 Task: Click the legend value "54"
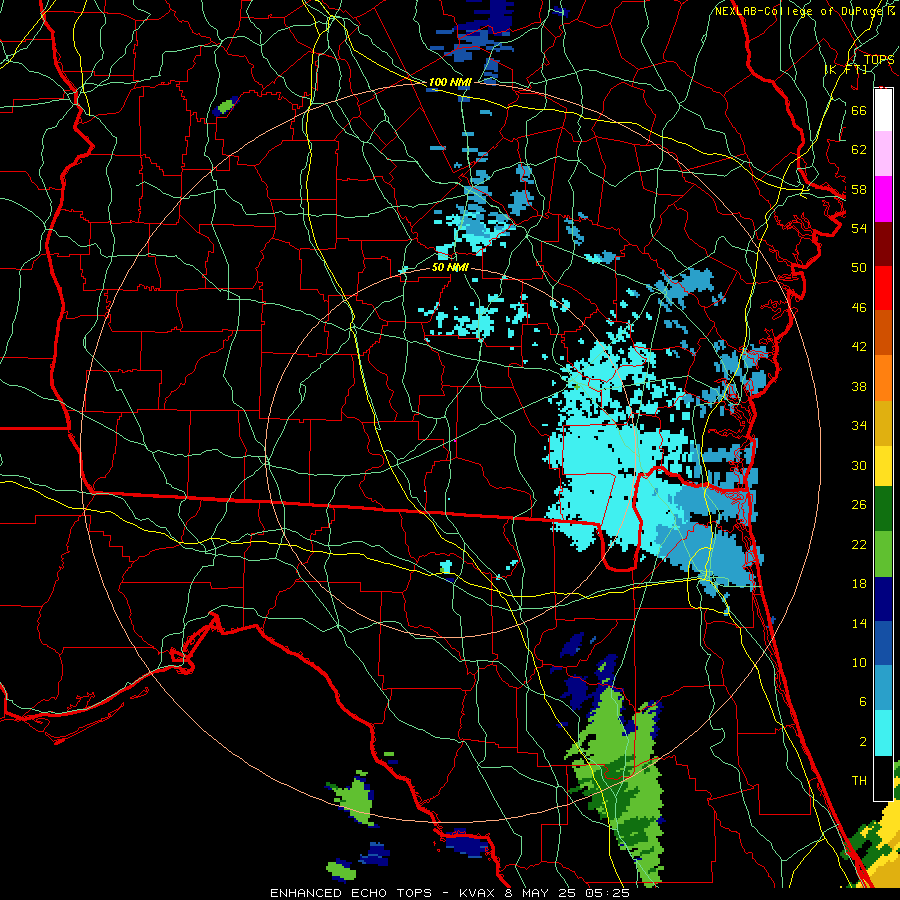click(x=859, y=228)
